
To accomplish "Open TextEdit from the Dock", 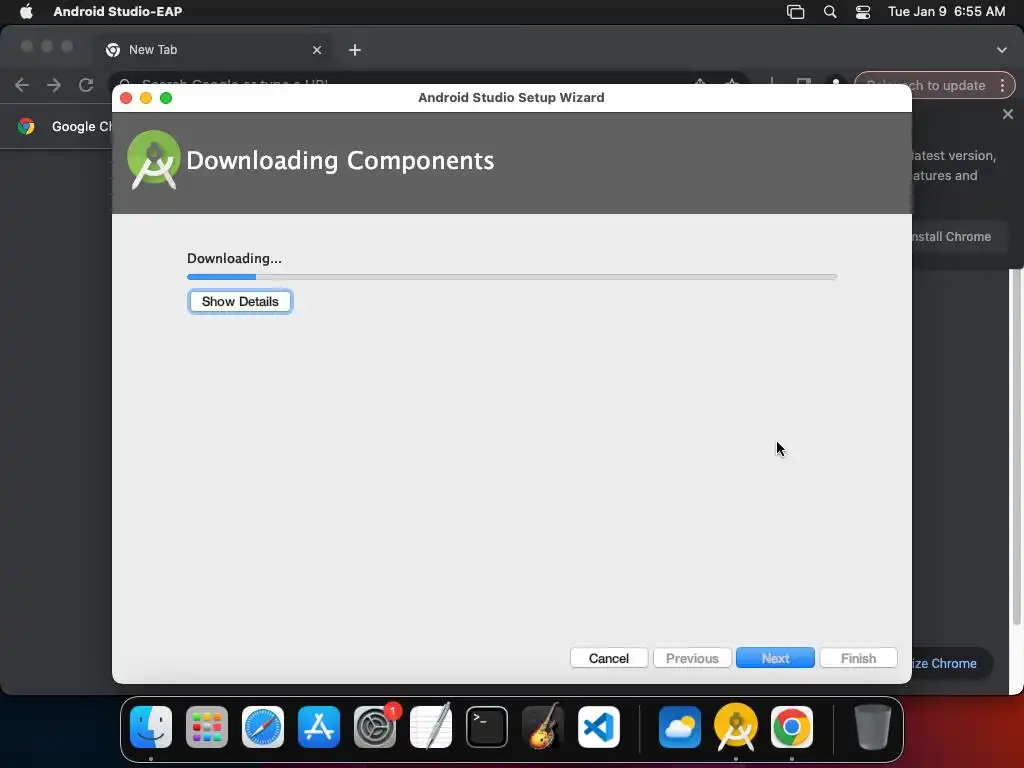I will [x=431, y=727].
